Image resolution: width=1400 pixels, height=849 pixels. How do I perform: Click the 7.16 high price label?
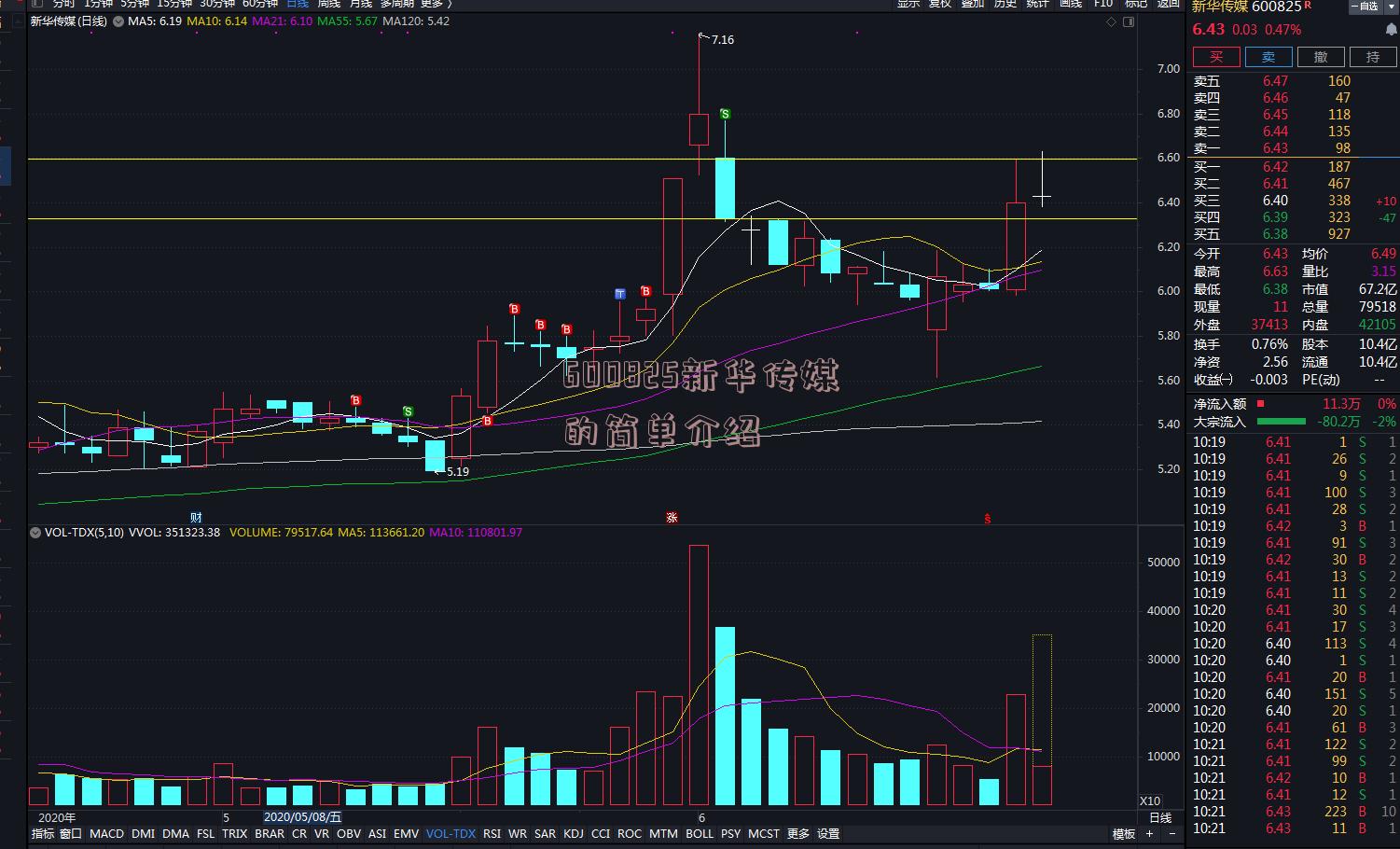(x=722, y=40)
